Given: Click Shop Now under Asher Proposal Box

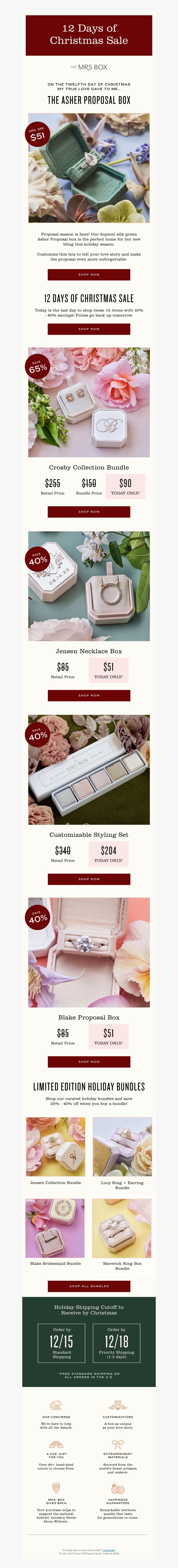Looking at the screenshot, I should tap(89, 274).
